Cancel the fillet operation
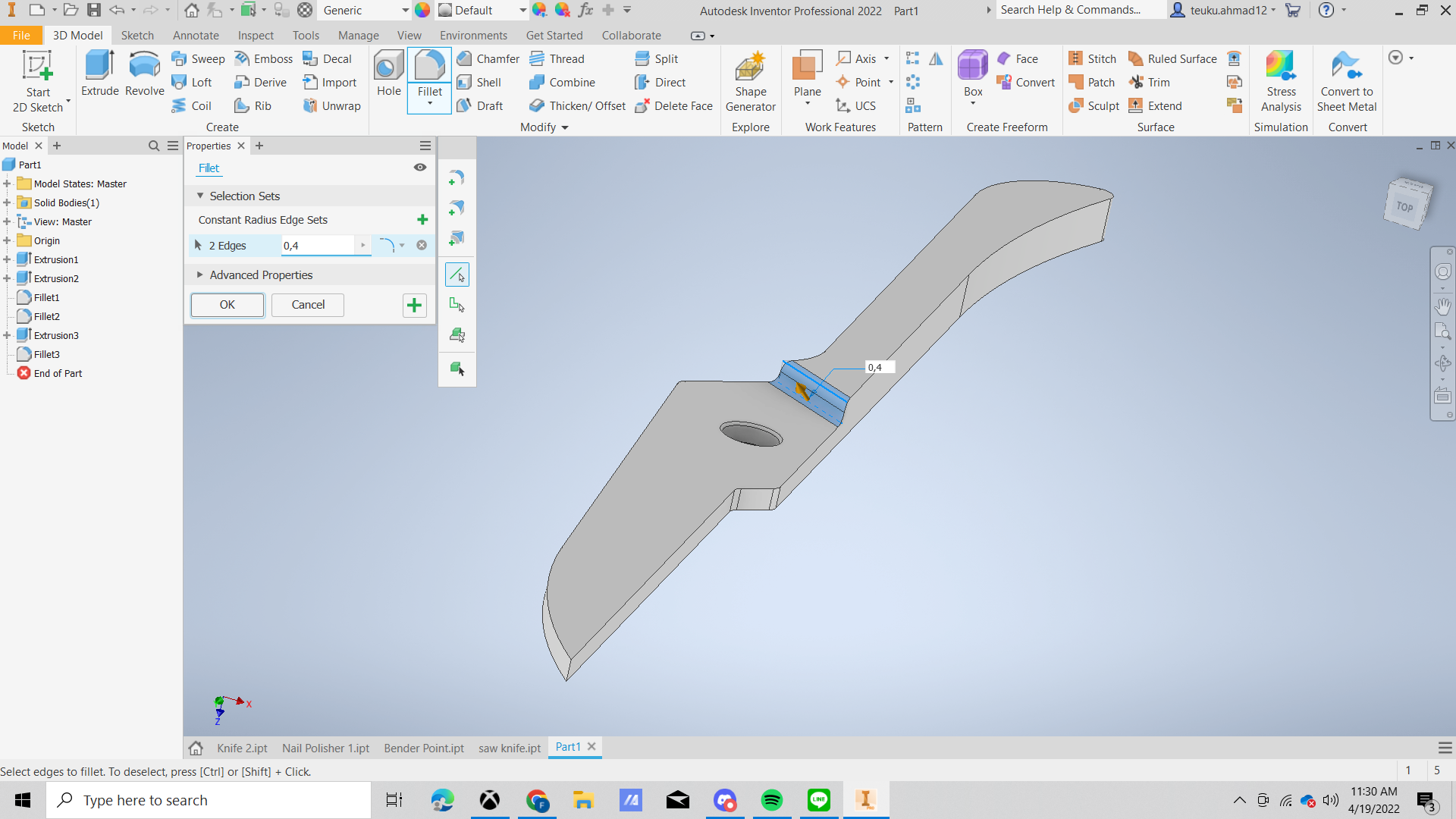This screenshot has height=819, width=1456. coord(308,305)
